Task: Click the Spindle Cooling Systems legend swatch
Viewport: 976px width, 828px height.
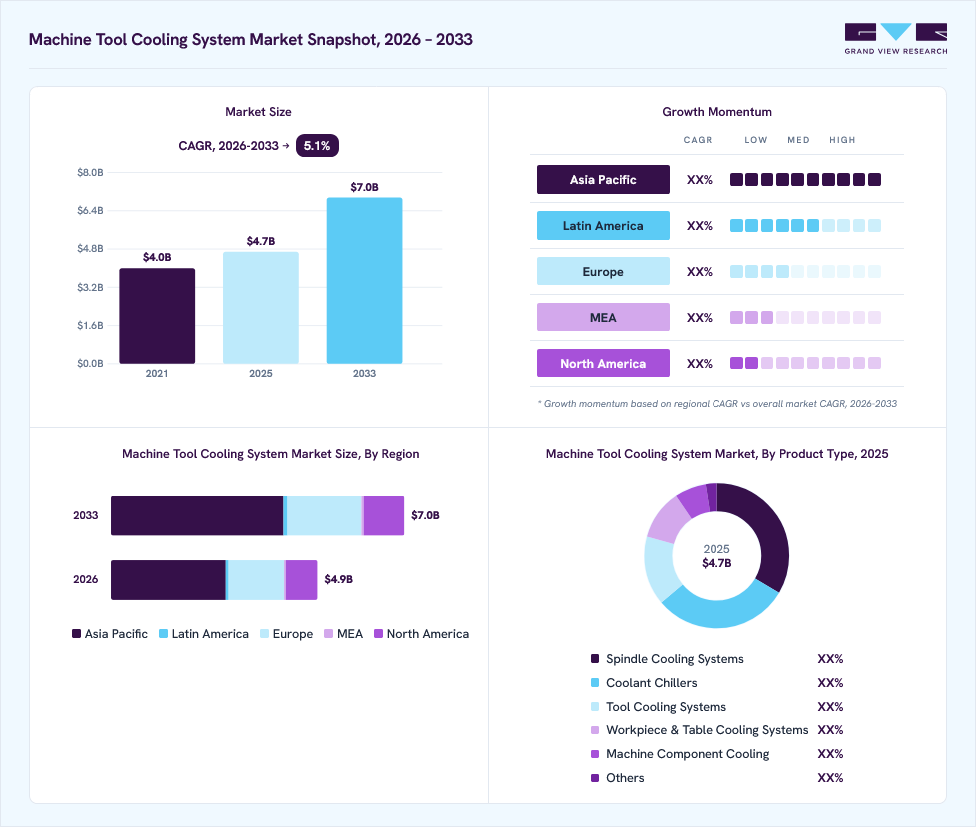Action: (x=595, y=659)
